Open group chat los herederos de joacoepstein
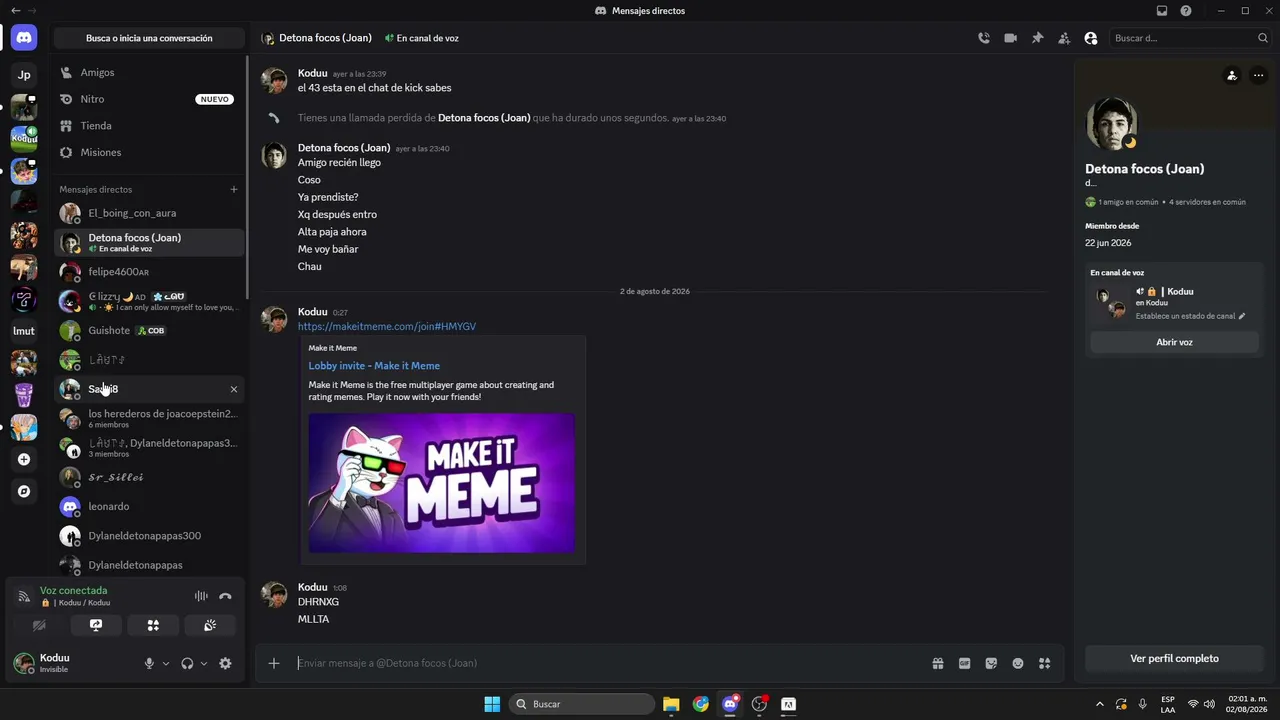The width and height of the screenshot is (1280, 720). click(149, 418)
